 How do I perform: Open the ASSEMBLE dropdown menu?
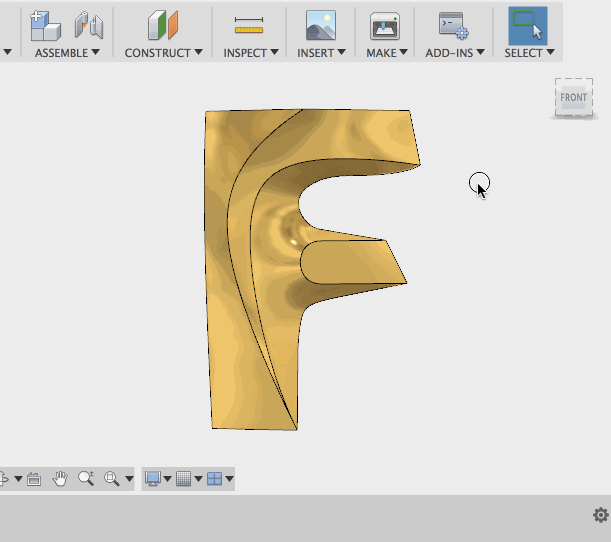(67, 53)
